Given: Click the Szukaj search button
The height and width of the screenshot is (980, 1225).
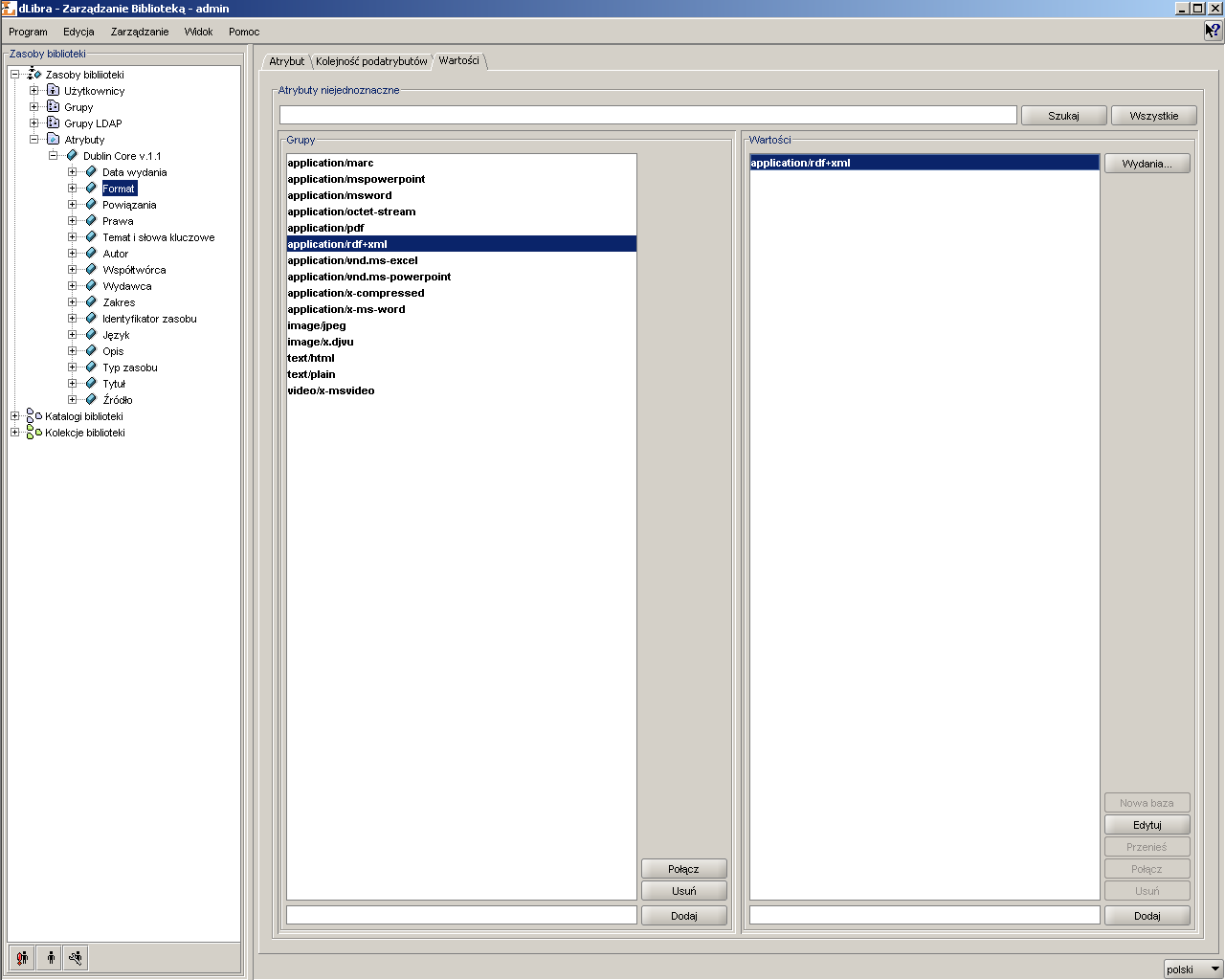Looking at the screenshot, I should click(x=1063, y=116).
